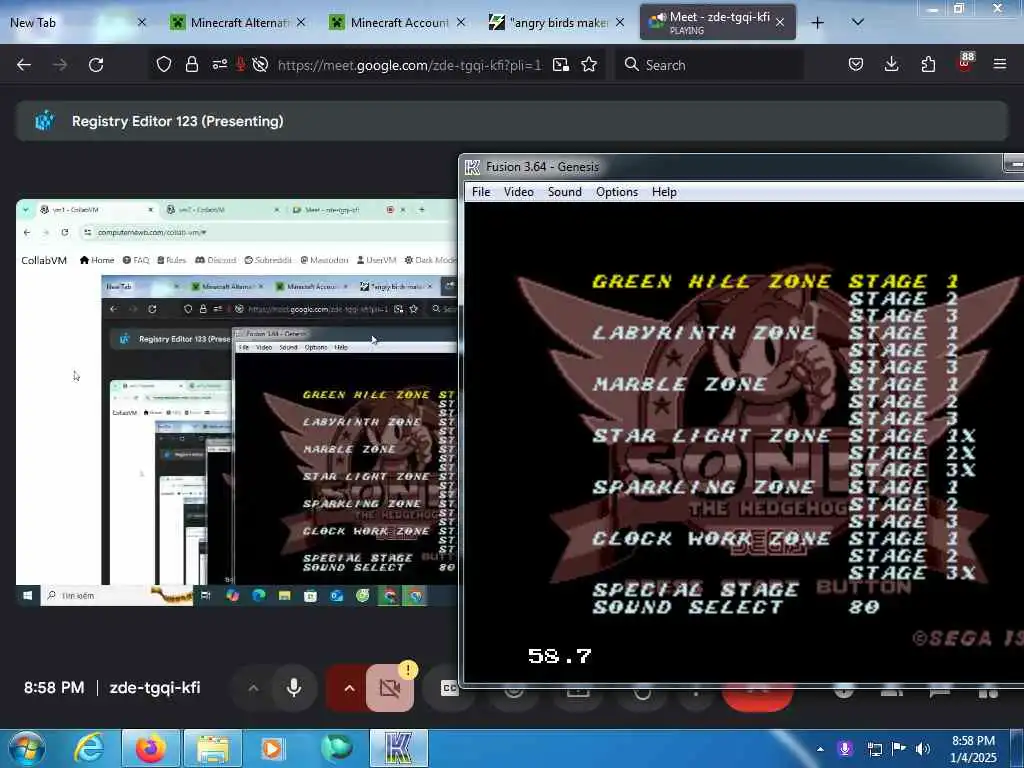Select CLOCK WORK ZONE in level select
The height and width of the screenshot is (768, 1024).
(x=712, y=539)
